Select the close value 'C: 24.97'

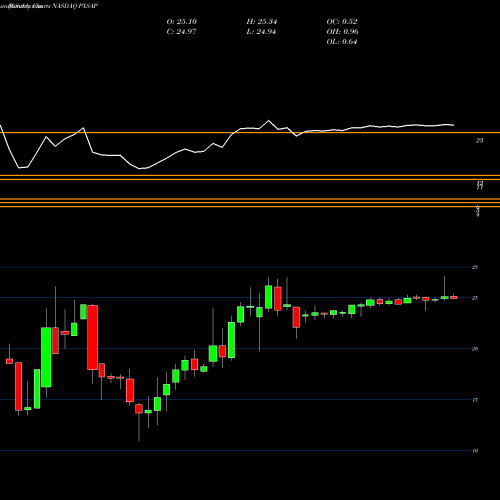(181, 32)
